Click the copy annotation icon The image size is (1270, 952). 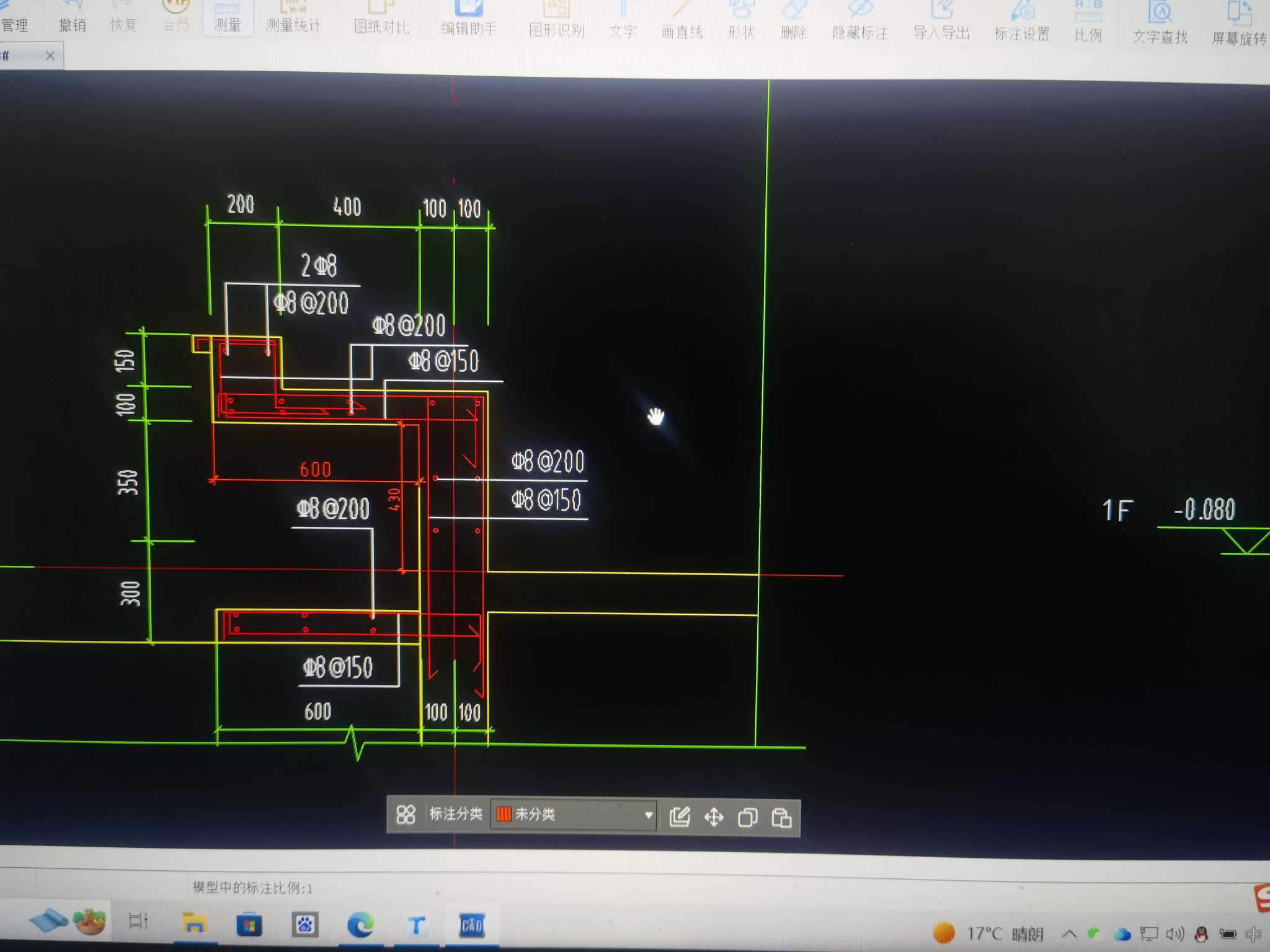(x=747, y=818)
